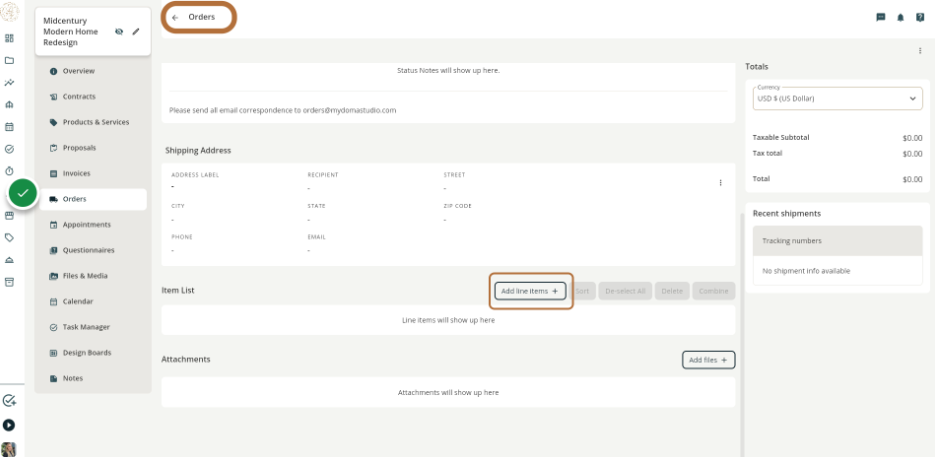Click the Midcentury Modern Home Redesign project title
Image resolution: width=935 pixels, height=457 pixels.
click(x=70, y=32)
